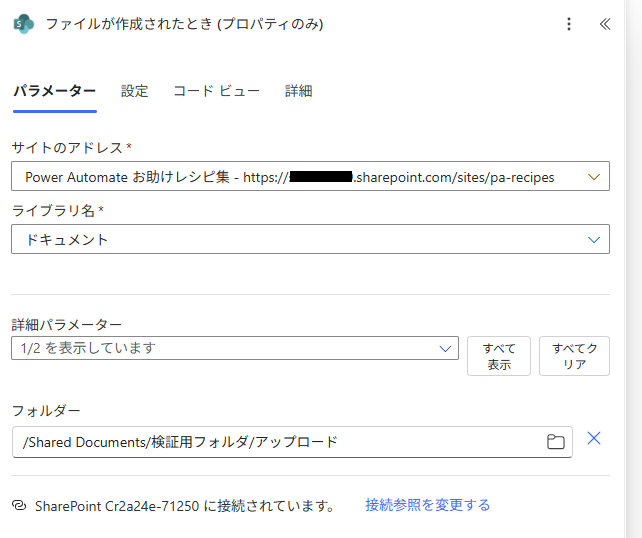
Task: Click the すべて表示 button
Action: tap(499, 356)
